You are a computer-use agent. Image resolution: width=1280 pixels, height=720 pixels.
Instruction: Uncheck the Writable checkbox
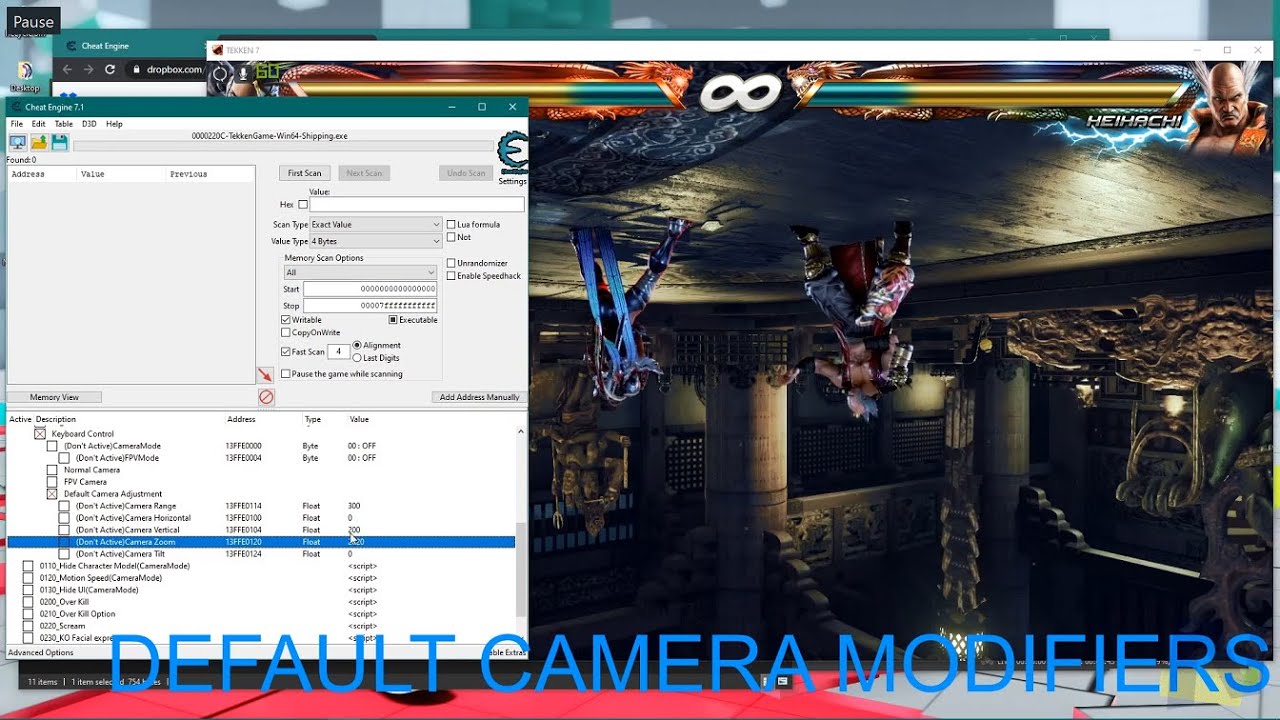286,320
